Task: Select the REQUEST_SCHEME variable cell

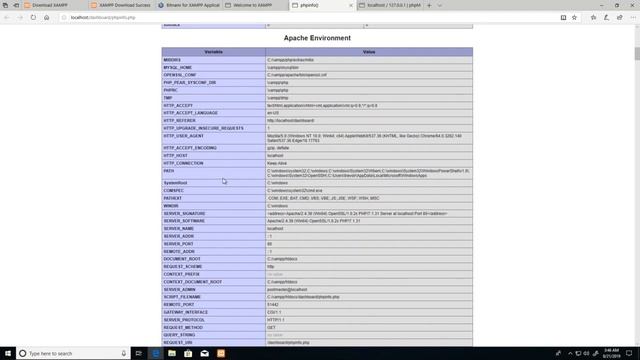Action: (213, 267)
